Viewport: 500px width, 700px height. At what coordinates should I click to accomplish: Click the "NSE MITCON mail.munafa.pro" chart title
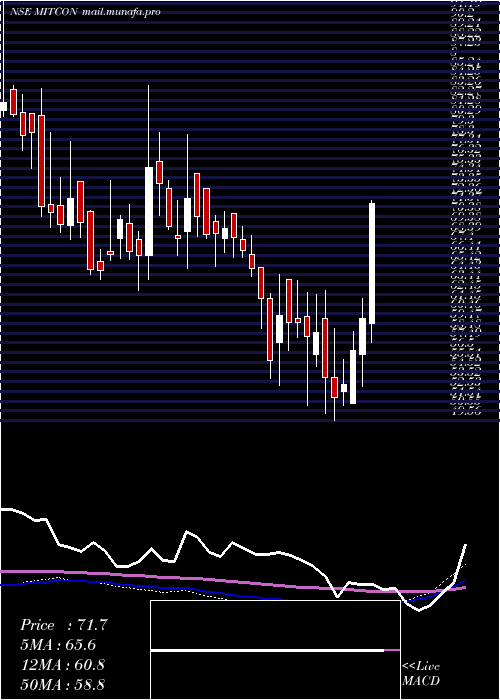[x=85, y=12]
